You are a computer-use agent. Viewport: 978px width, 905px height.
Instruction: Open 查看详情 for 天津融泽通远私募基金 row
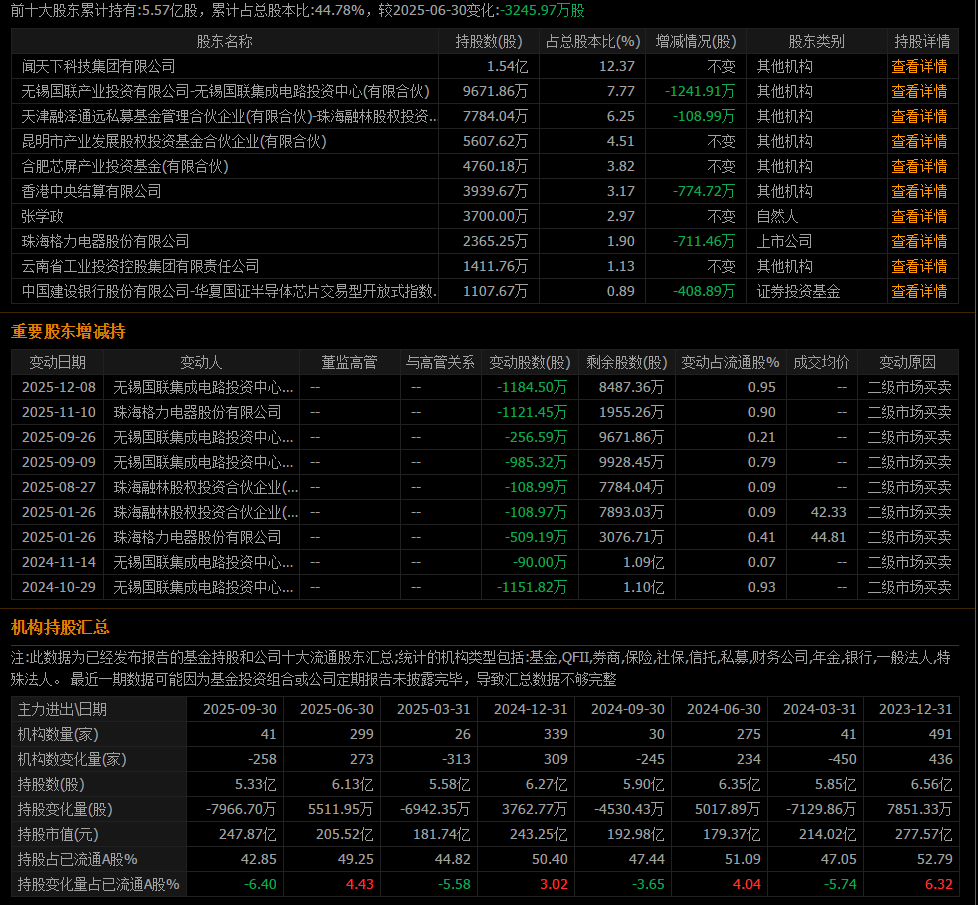[919, 116]
